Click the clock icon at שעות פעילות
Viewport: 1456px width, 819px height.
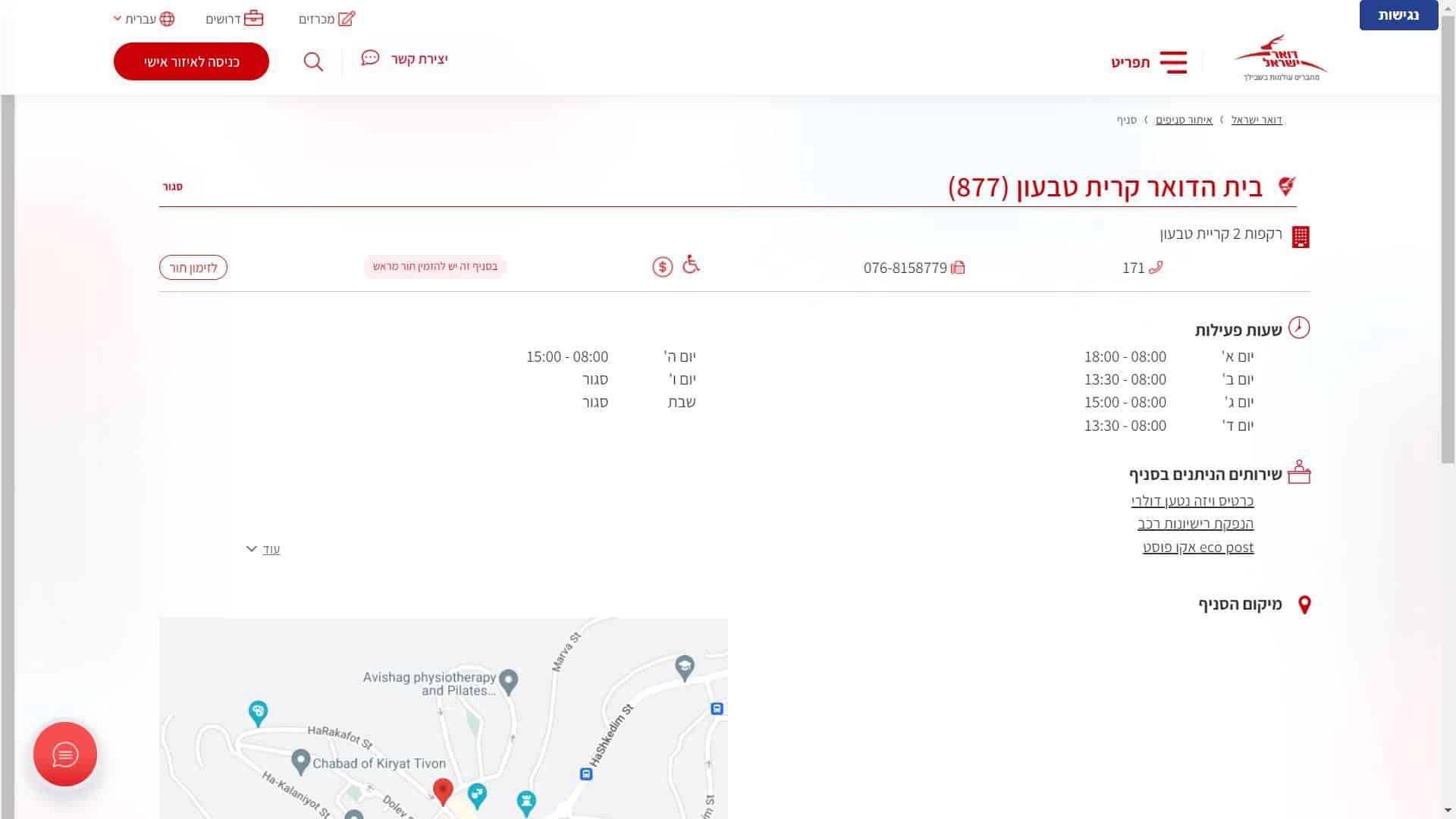(1299, 328)
